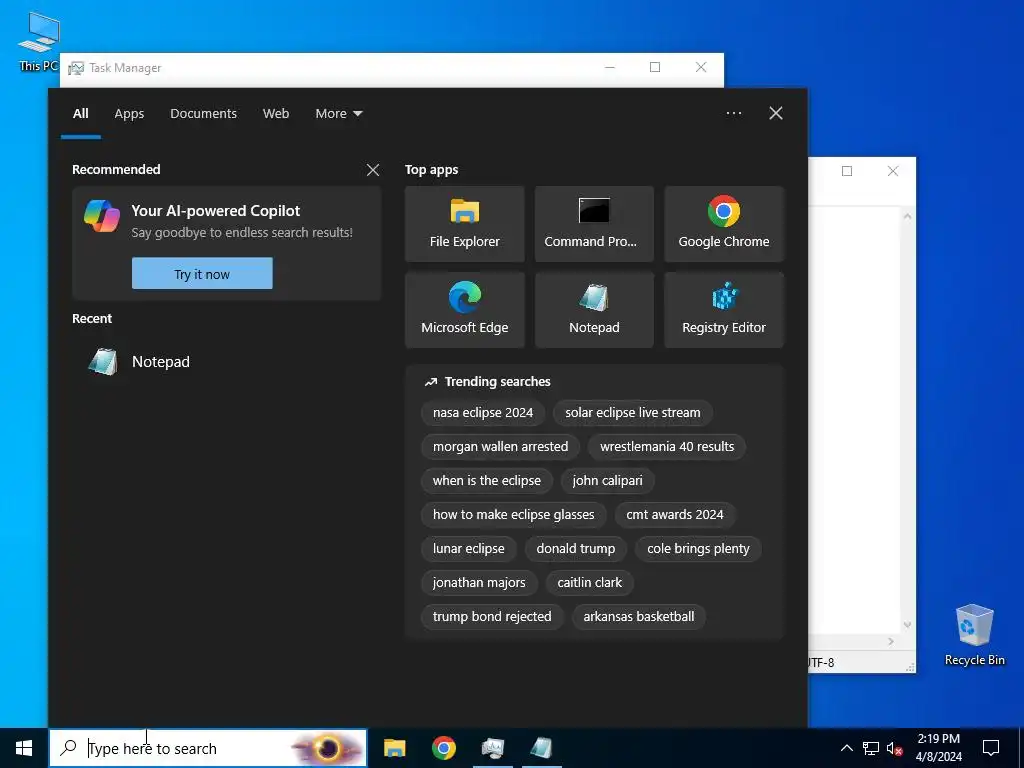The height and width of the screenshot is (768, 1024).
Task: Switch to the Apps search tab
Action: [x=129, y=114]
